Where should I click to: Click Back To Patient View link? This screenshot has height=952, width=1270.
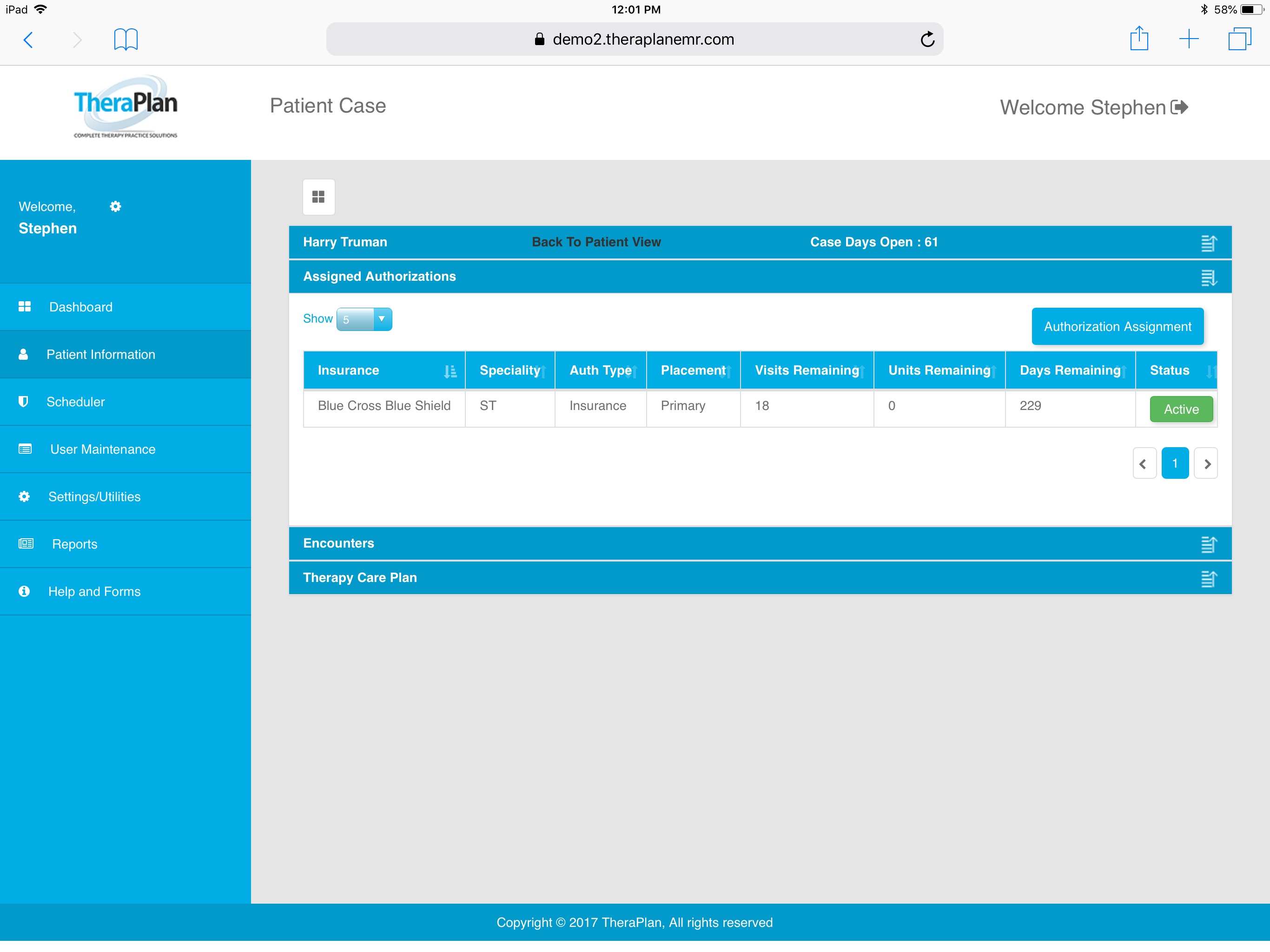coord(596,242)
